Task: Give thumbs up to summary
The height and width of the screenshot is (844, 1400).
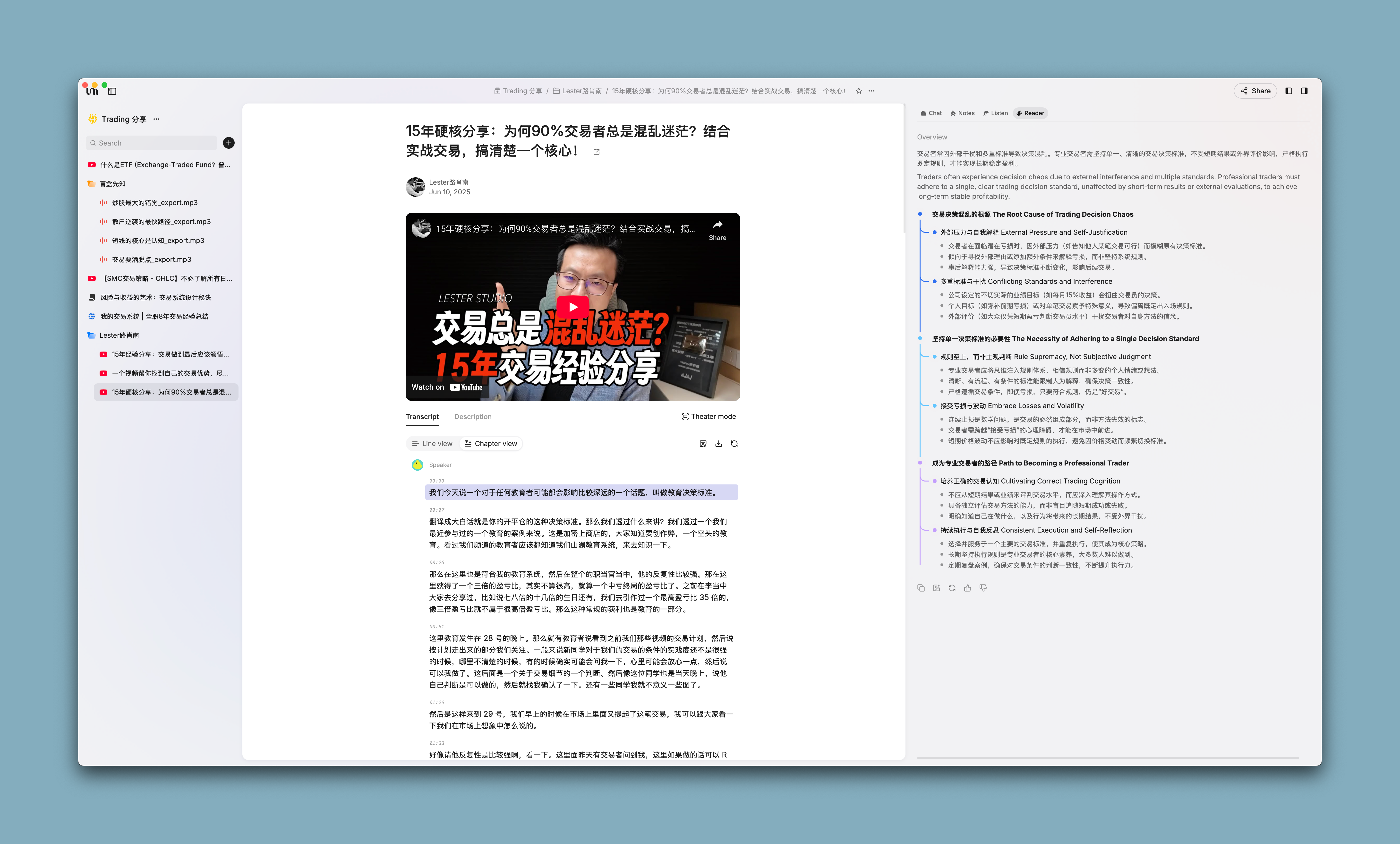Action: tap(968, 588)
